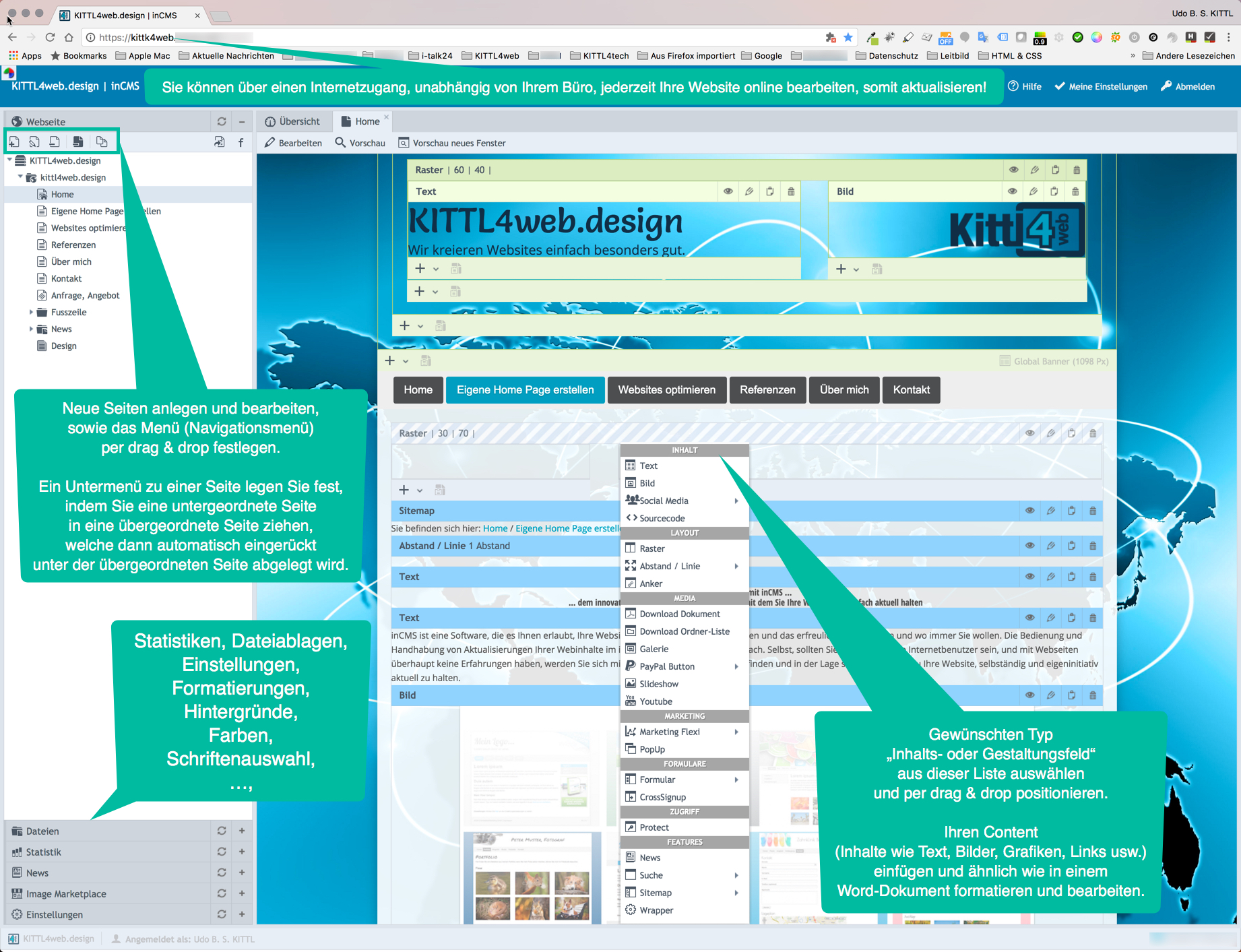Open Apple Mac bookmarks folder
The height and width of the screenshot is (952, 1241).
143,56
